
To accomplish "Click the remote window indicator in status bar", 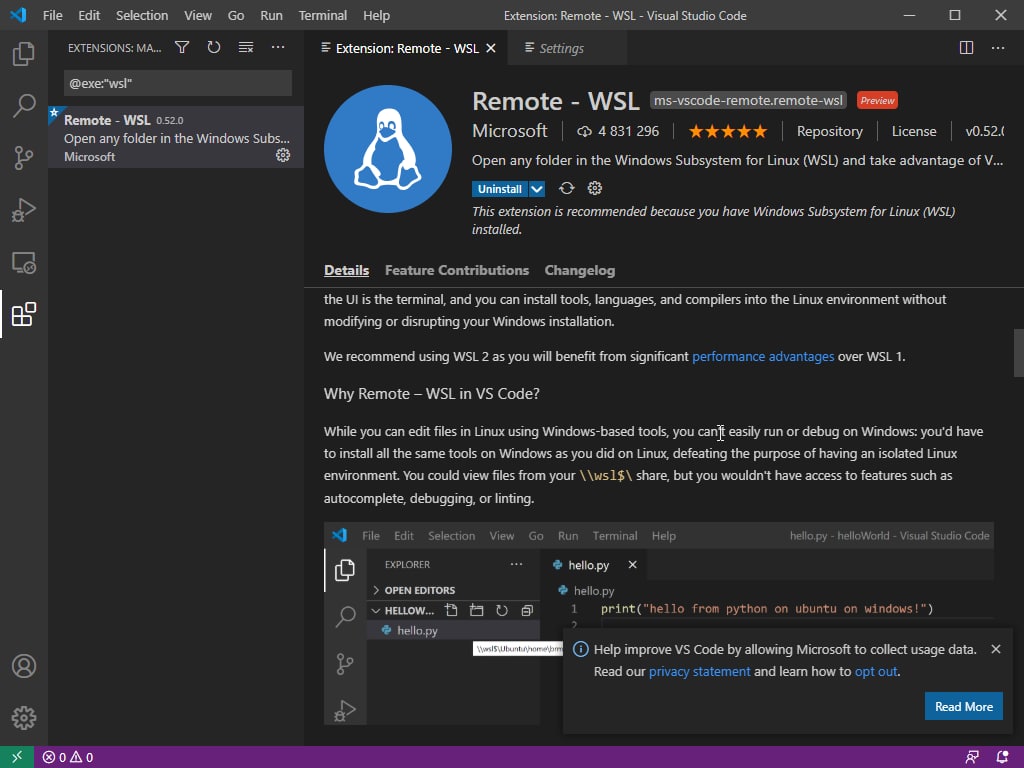I will click(x=17, y=757).
